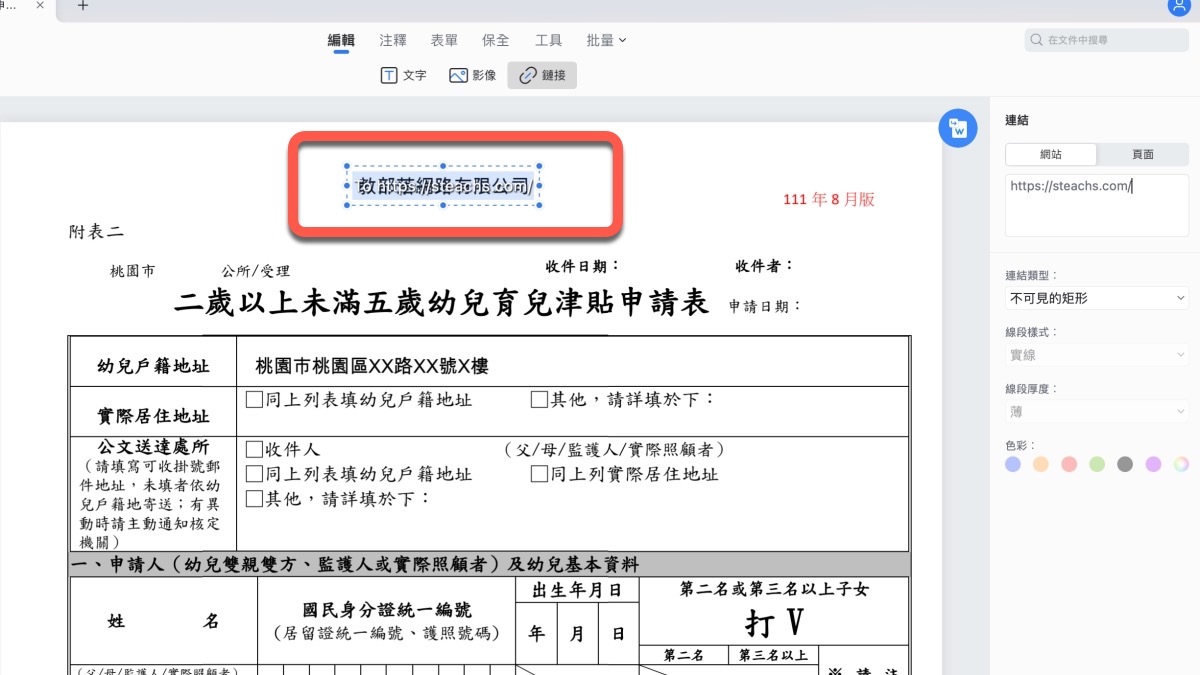Click the 在文件中搜尋 search field
The height and width of the screenshot is (675, 1200).
(1107, 40)
